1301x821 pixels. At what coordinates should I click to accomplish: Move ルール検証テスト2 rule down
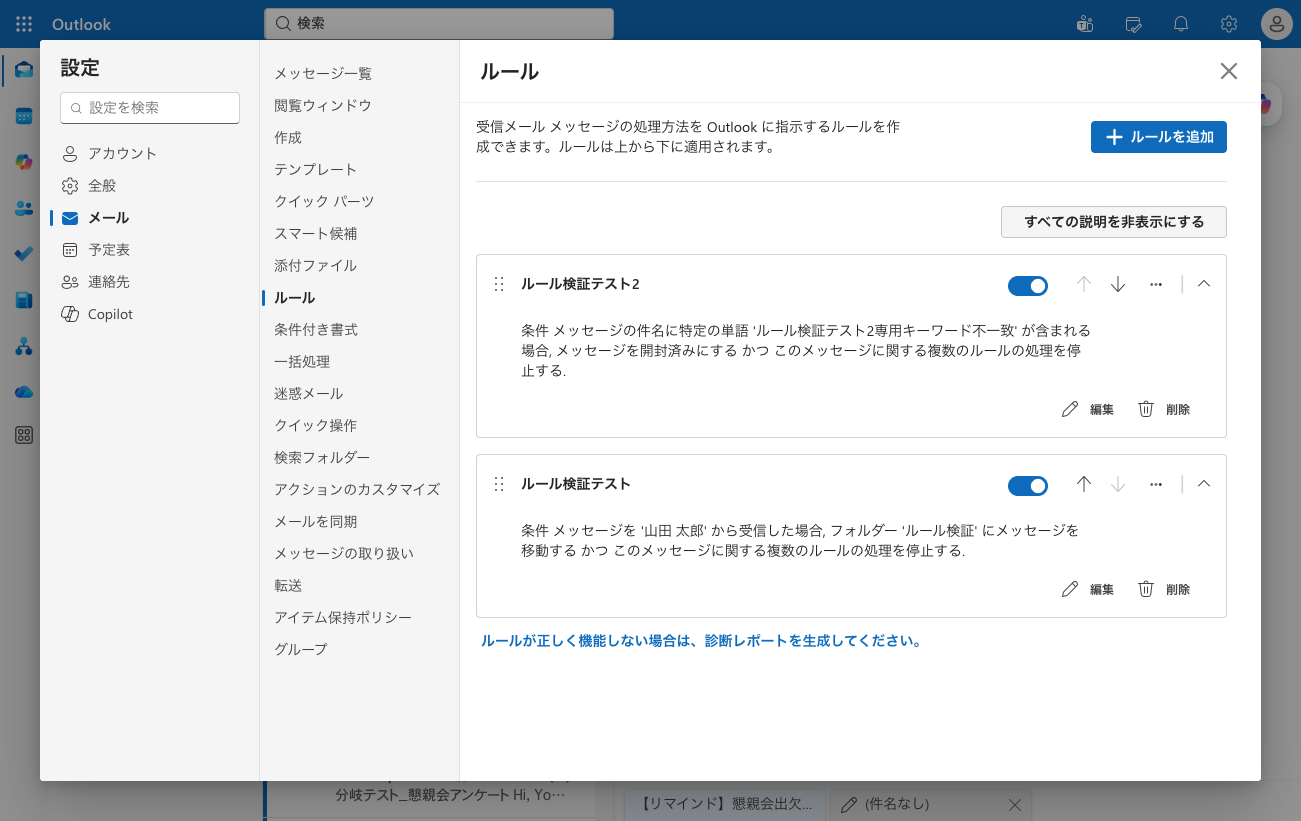pyautogui.click(x=1118, y=285)
